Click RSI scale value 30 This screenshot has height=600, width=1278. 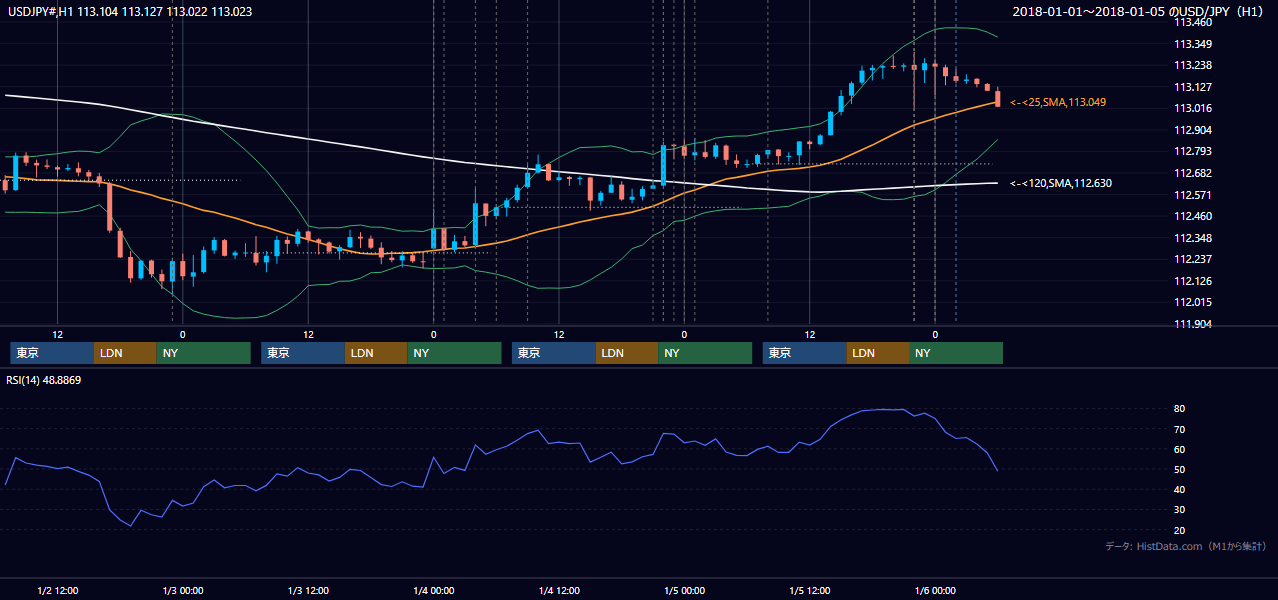pyautogui.click(x=1180, y=509)
